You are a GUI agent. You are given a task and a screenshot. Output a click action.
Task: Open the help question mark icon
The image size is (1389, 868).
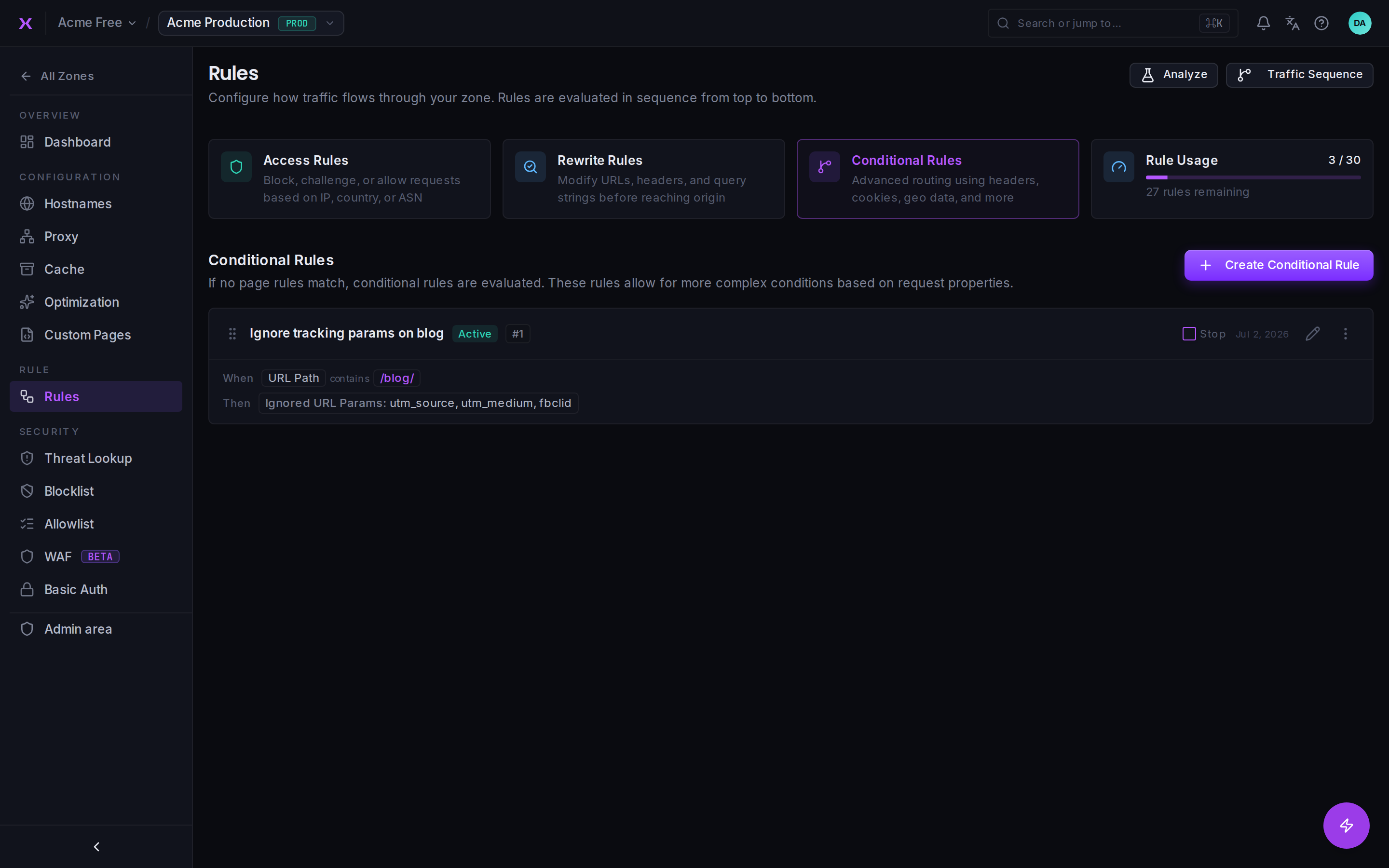coord(1321,23)
